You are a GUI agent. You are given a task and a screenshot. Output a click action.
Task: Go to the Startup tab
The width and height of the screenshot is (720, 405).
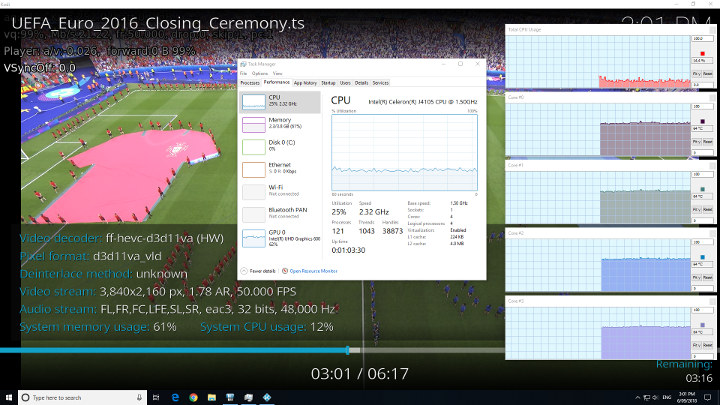(328, 83)
